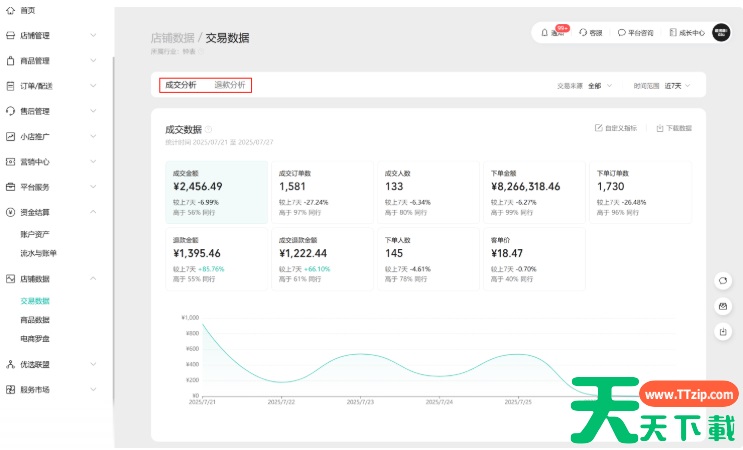Image resolution: width=743 pixels, height=450 pixels.
Task: Click the 自定义指标 button
Action: pyautogui.click(x=617, y=128)
